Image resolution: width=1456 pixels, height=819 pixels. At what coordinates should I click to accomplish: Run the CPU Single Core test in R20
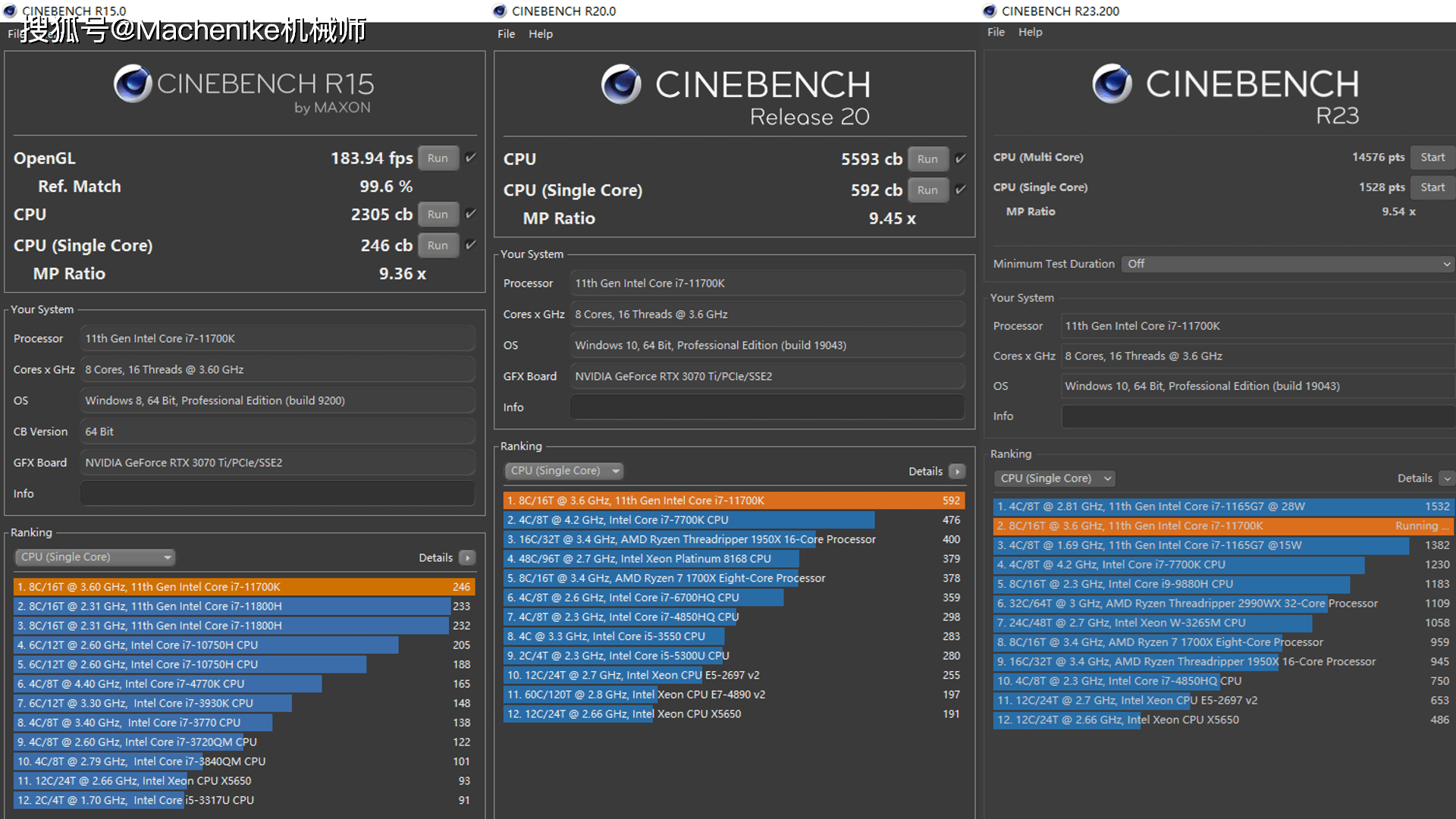coord(927,190)
